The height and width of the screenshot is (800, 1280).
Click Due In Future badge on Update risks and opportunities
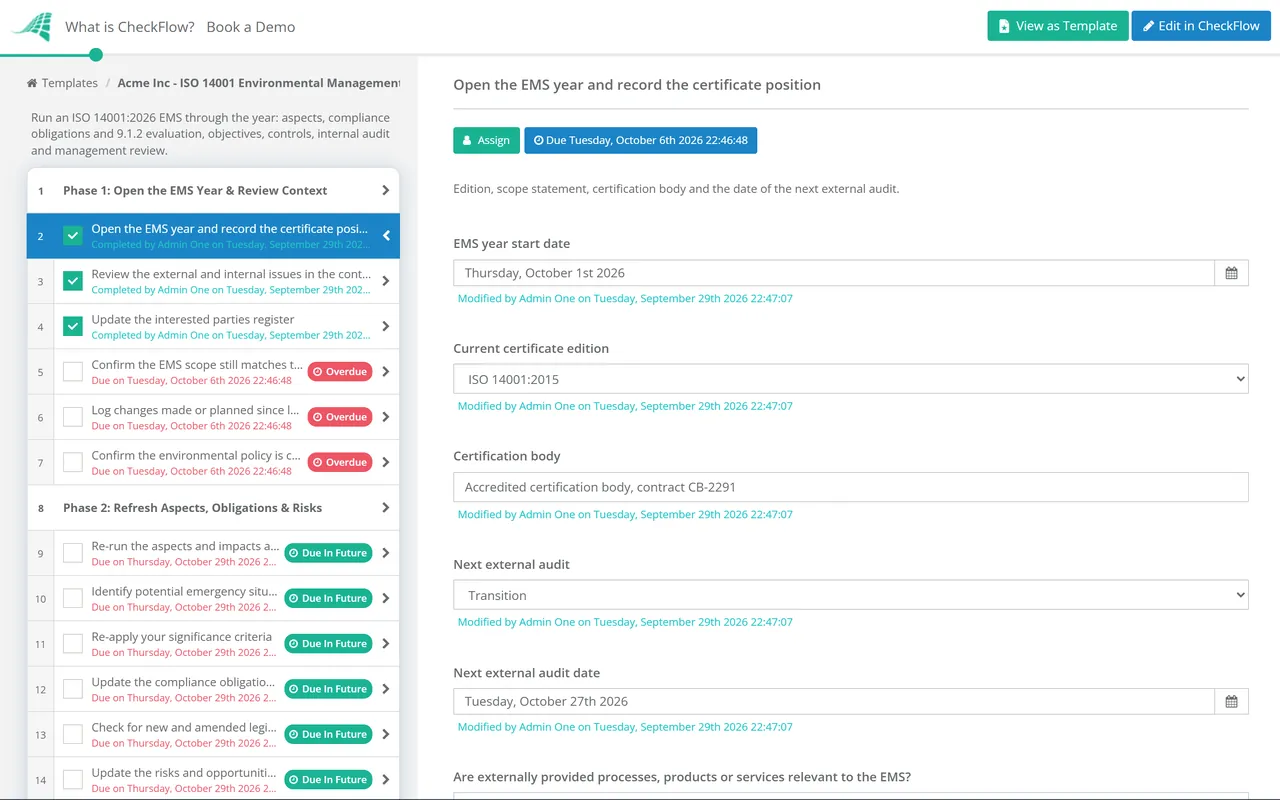(328, 780)
